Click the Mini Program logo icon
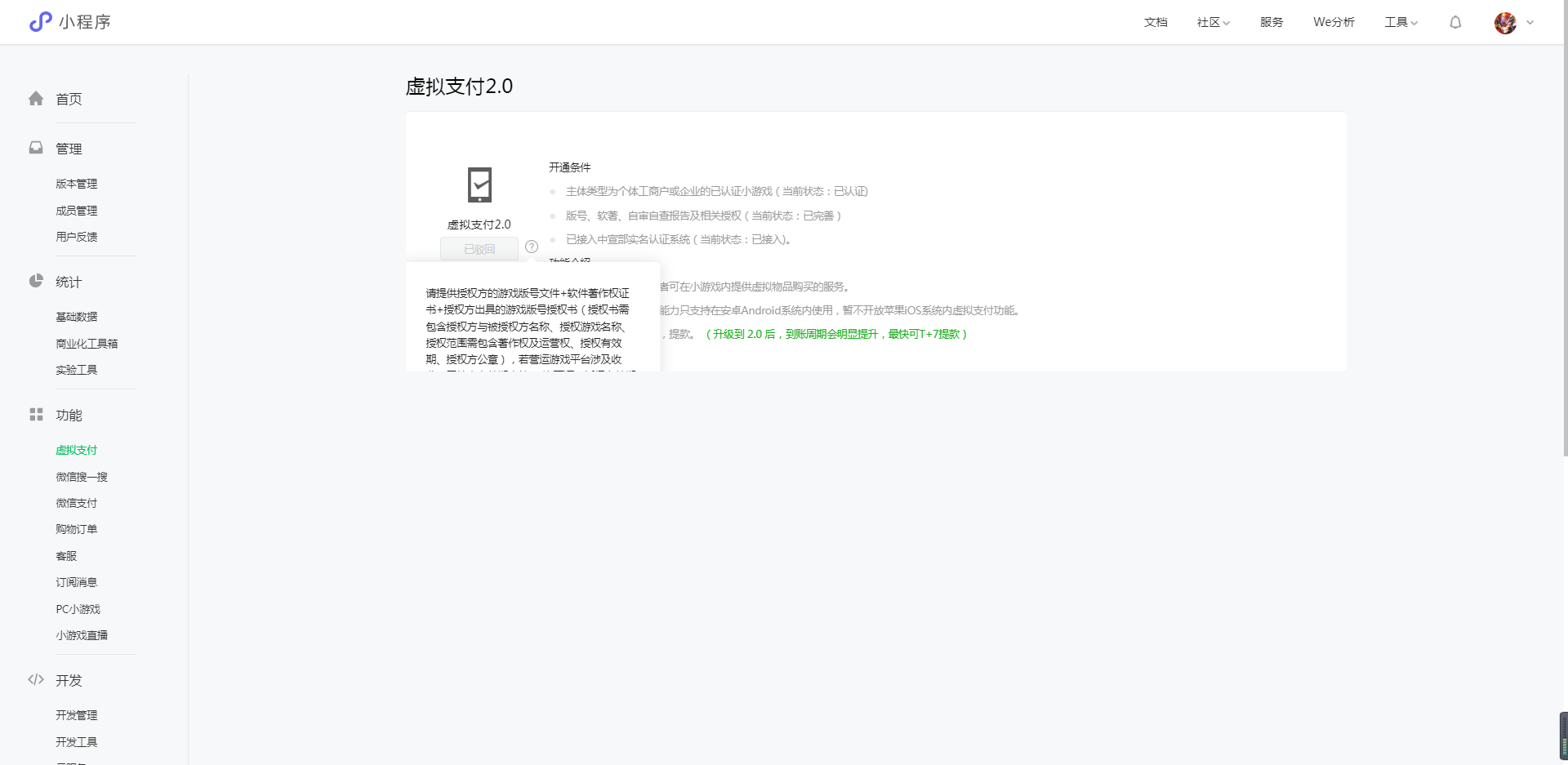Viewport: 1568px width, 765px height. 40,22
